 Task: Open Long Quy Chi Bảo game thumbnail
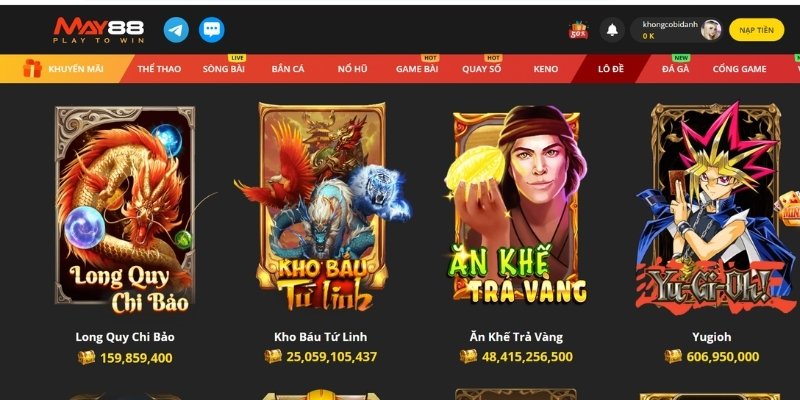(x=124, y=208)
